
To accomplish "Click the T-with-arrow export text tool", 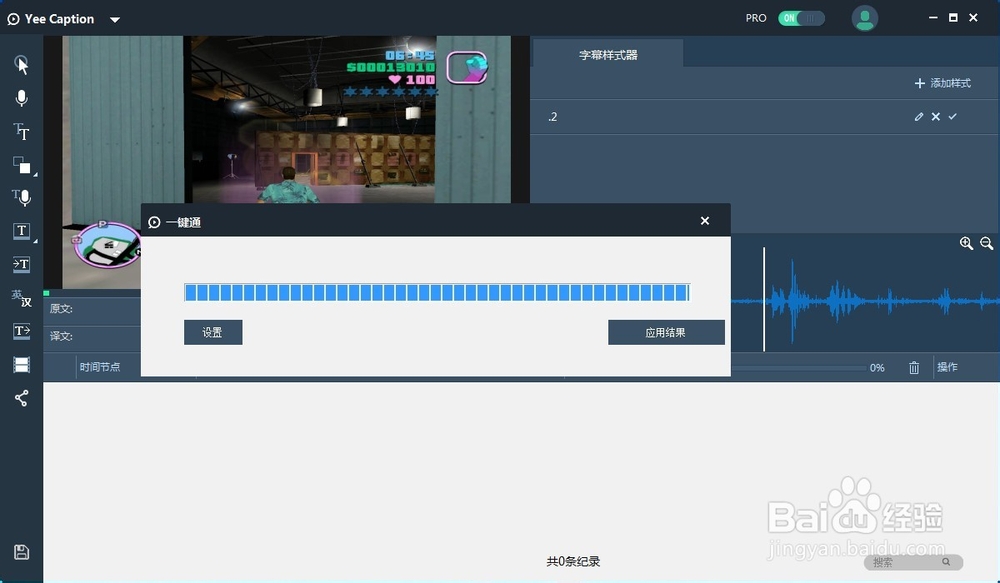I will tap(22, 331).
